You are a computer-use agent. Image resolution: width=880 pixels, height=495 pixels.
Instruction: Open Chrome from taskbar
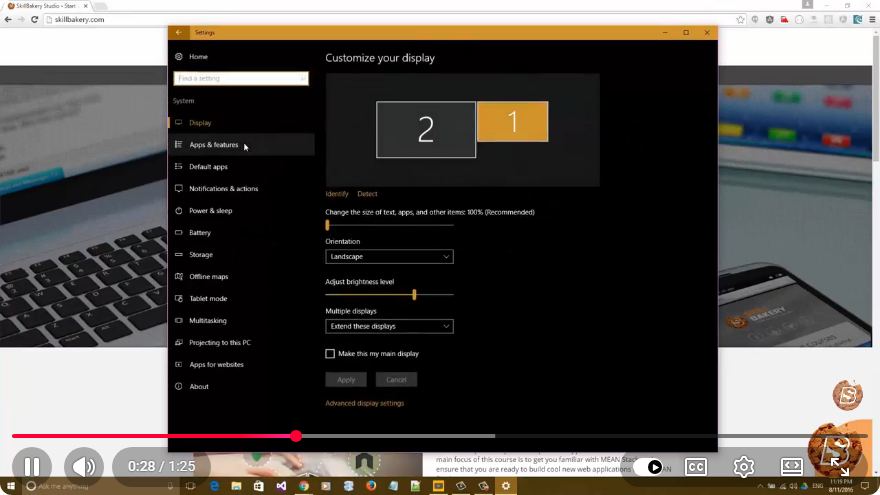point(304,486)
